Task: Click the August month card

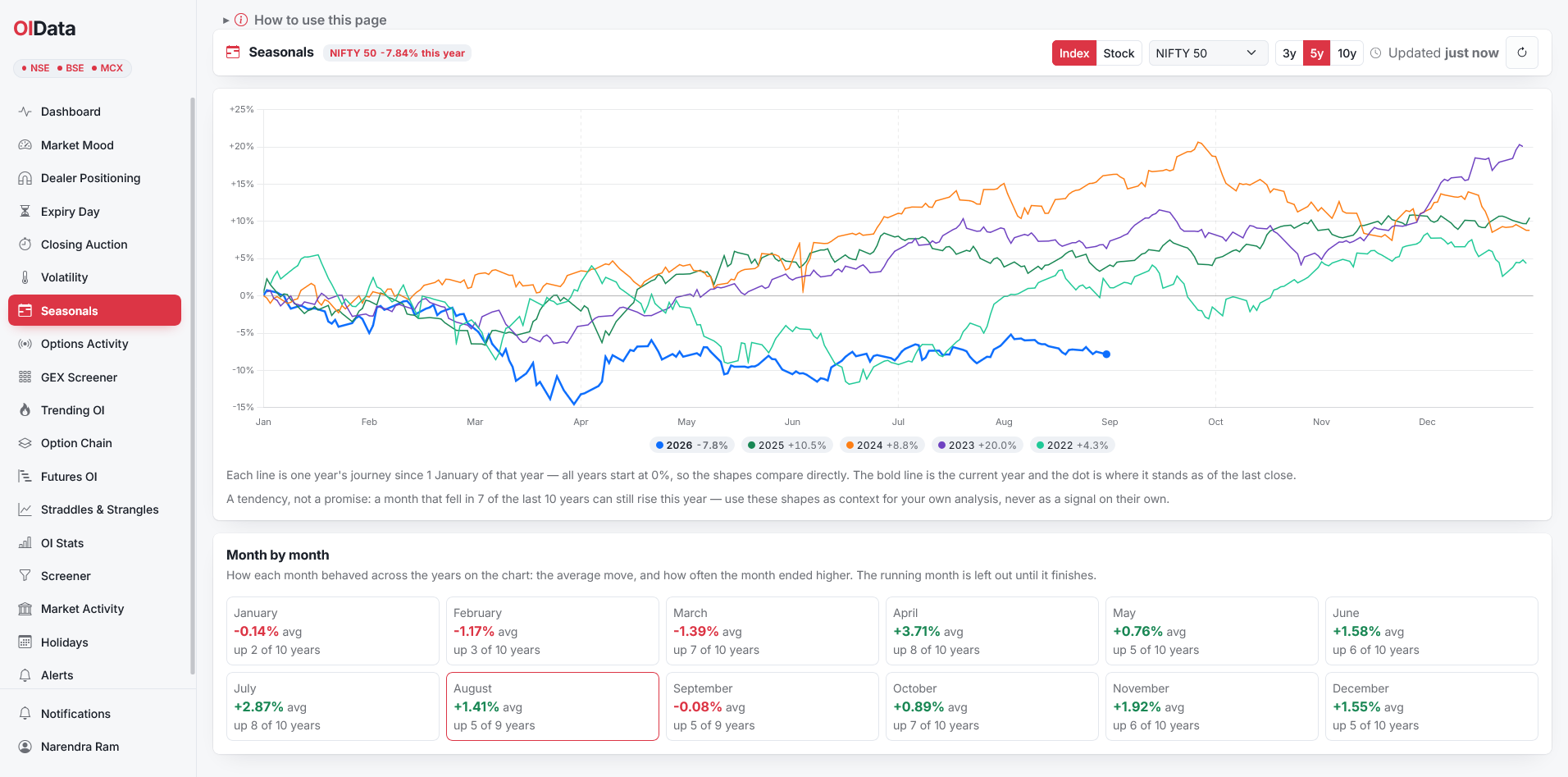Action: [x=553, y=706]
